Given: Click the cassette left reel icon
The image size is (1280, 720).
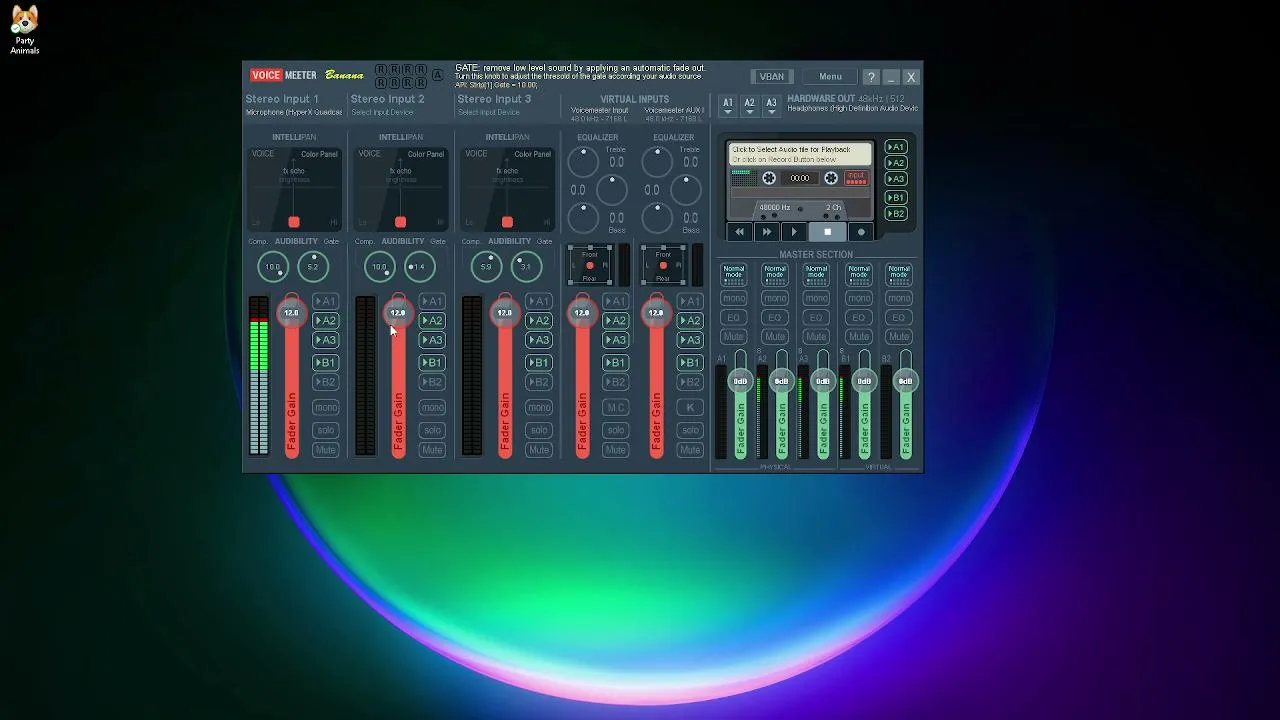Looking at the screenshot, I should pyautogui.click(x=769, y=178).
